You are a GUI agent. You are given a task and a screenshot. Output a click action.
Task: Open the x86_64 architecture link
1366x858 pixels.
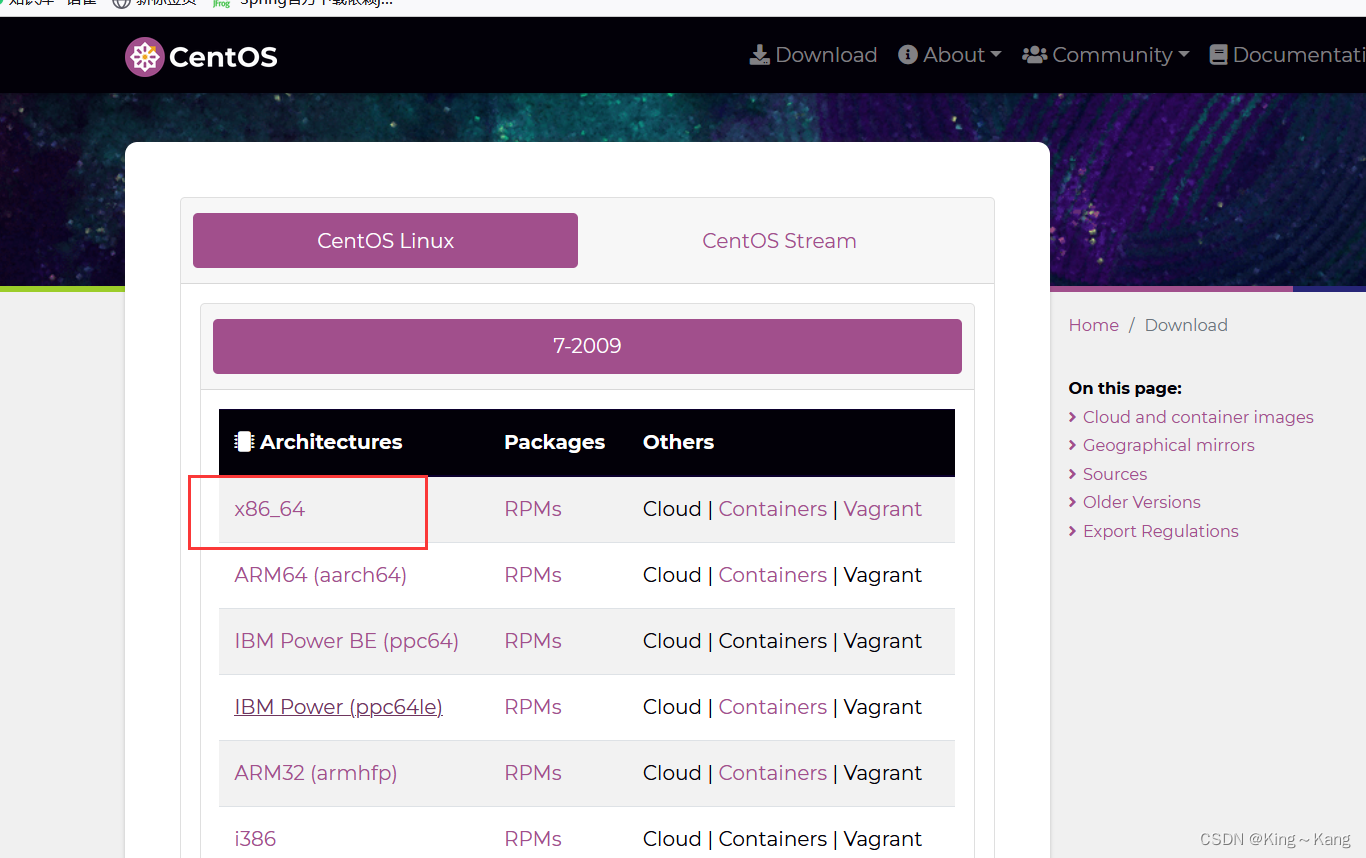(269, 509)
